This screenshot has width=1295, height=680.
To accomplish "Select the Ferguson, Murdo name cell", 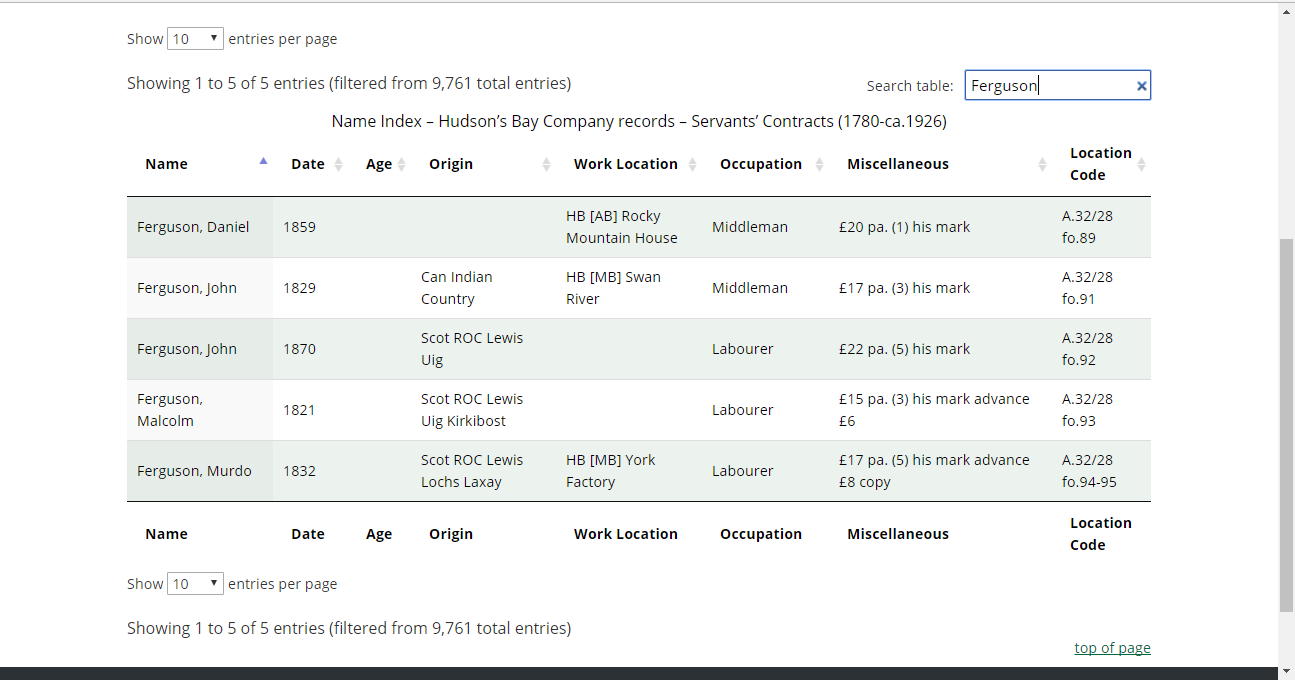I will [194, 471].
